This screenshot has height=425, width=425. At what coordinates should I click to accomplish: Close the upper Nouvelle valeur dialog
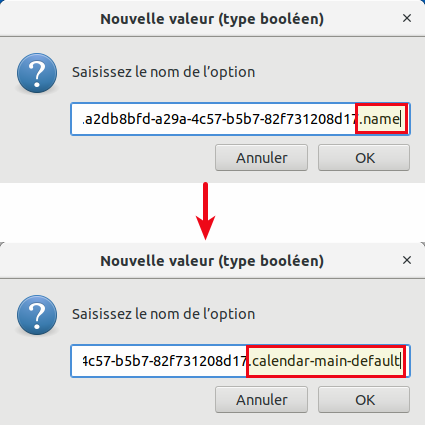(407, 18)
